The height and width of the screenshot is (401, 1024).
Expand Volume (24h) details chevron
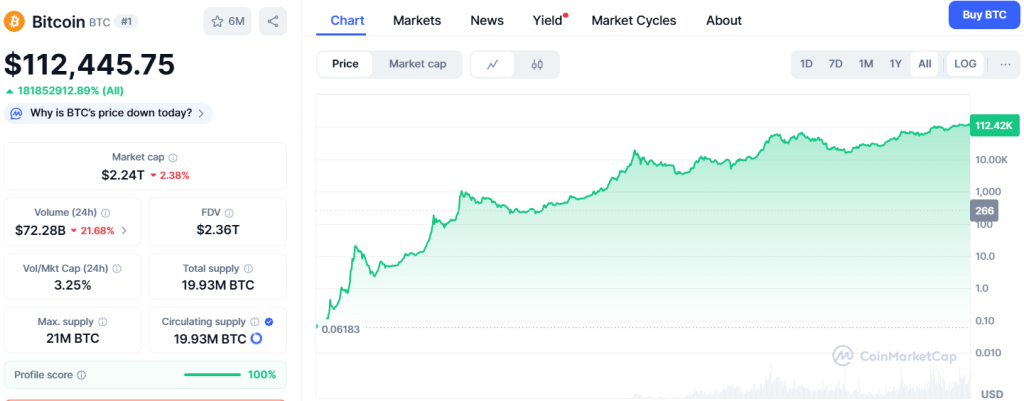coord(124,231)
